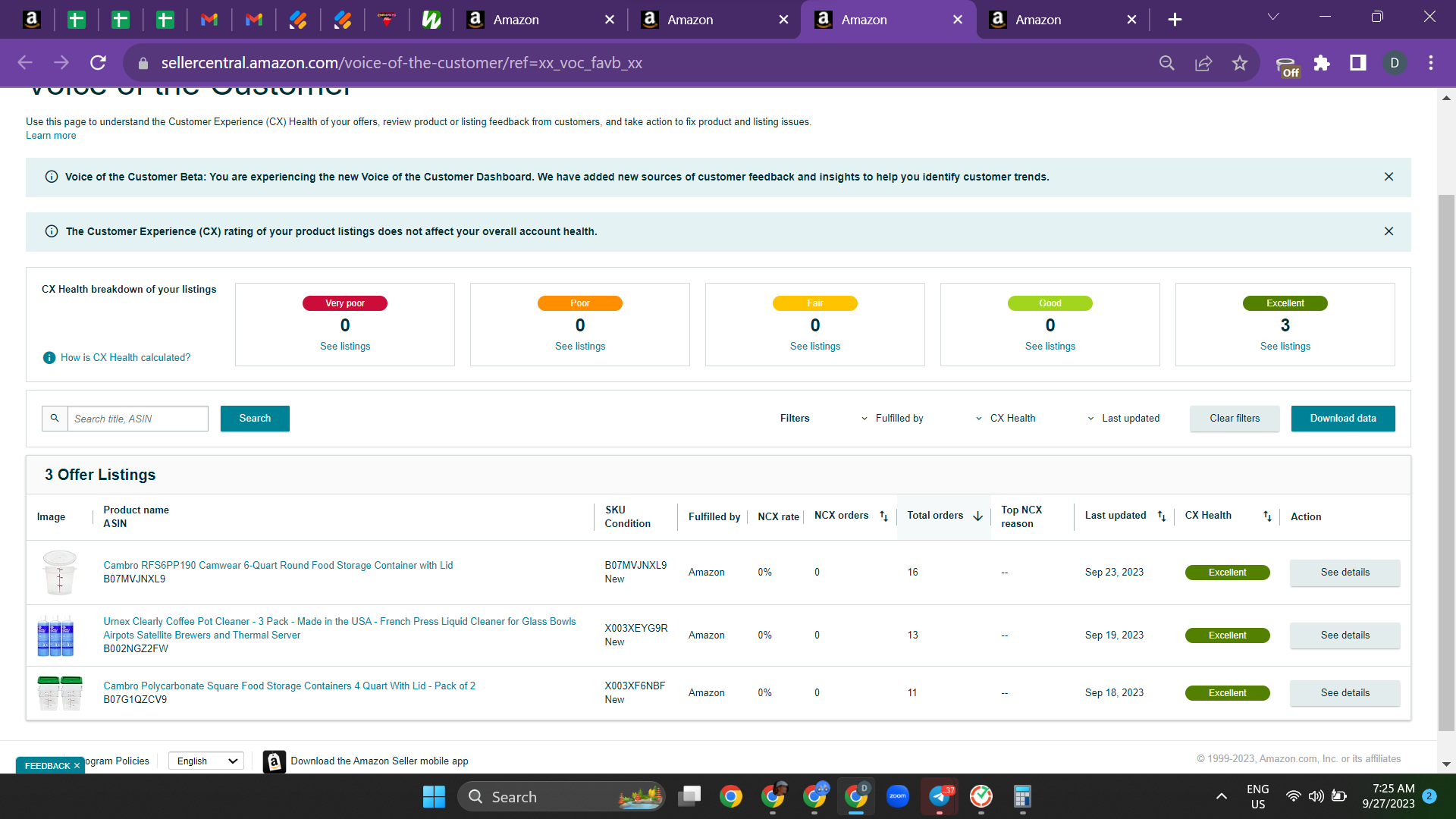Open the browser share icon
Viewport: 1456px width, 819px height.
pos(1203,63)
